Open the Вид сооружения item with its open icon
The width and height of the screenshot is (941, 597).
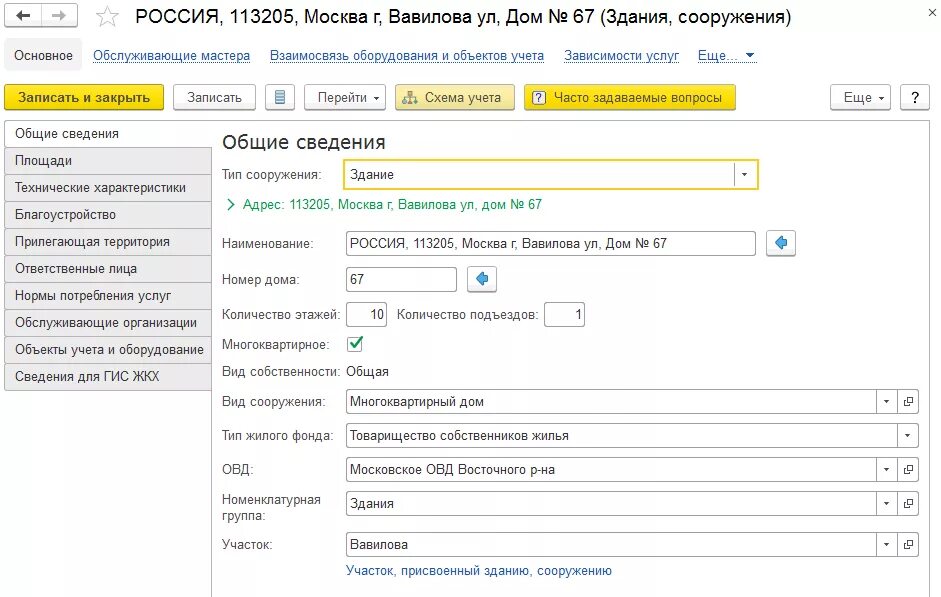pos(908,401)
